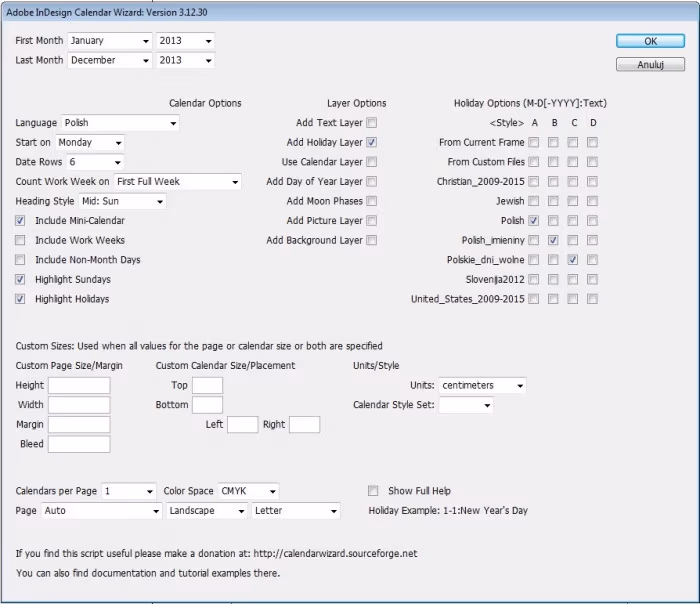Image resolution: width=700 pixels, height=604 pixels.
Task: Enable Use Calendar Layer checkbox
Action: pos(371,162)
